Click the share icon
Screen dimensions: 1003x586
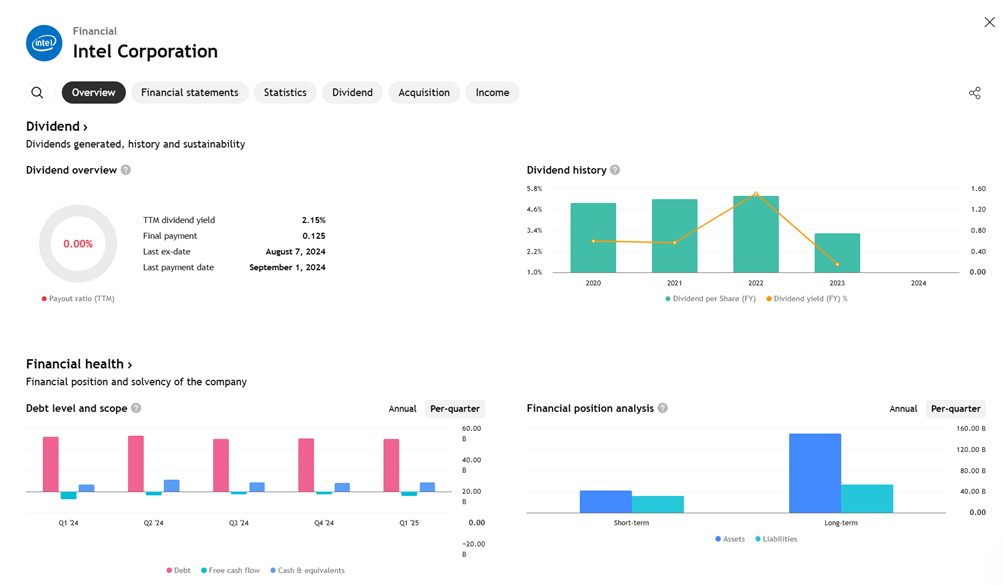tap(974, 93)
